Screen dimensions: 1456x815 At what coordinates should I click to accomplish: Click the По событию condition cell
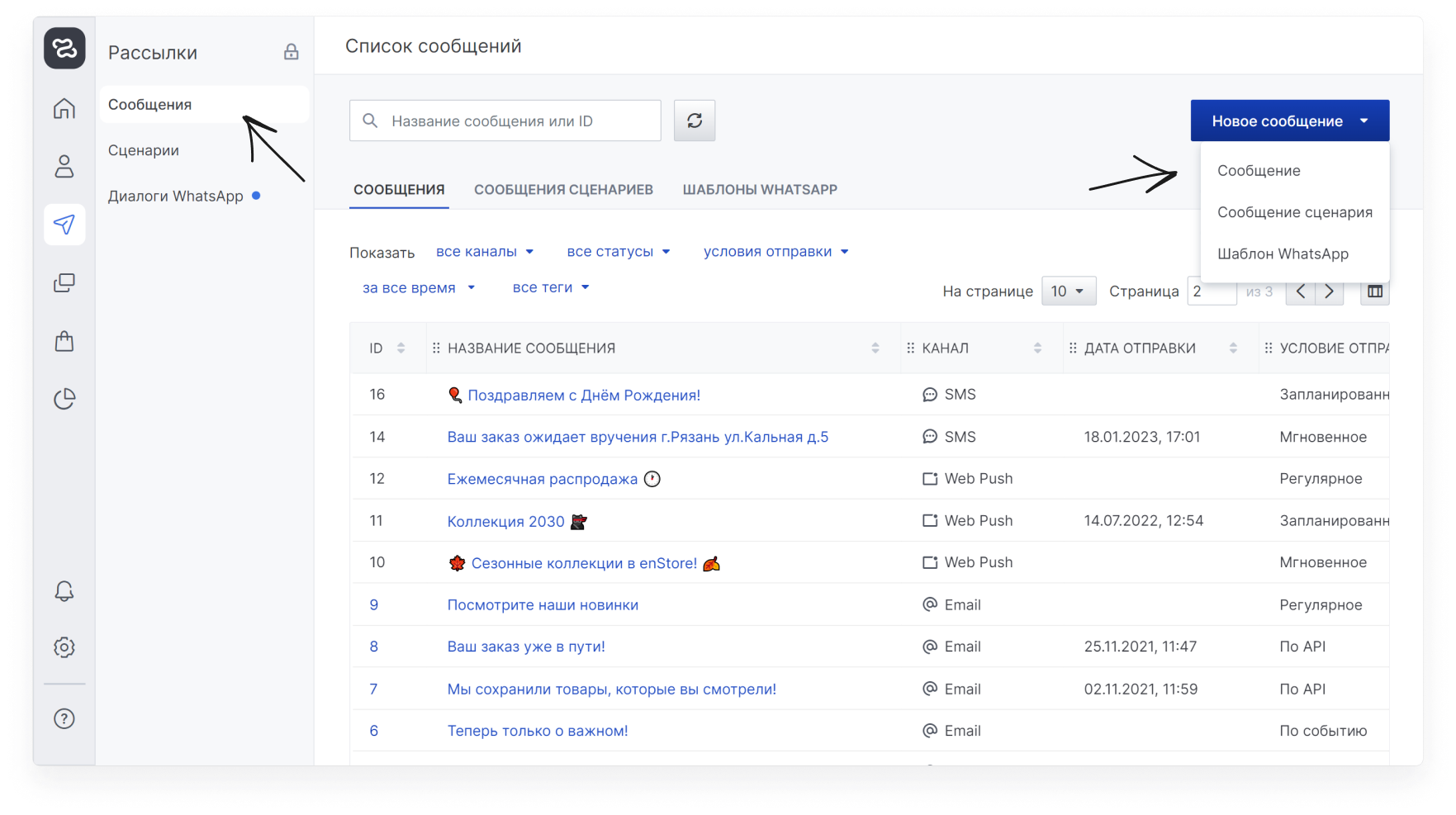coord(1323,731)
